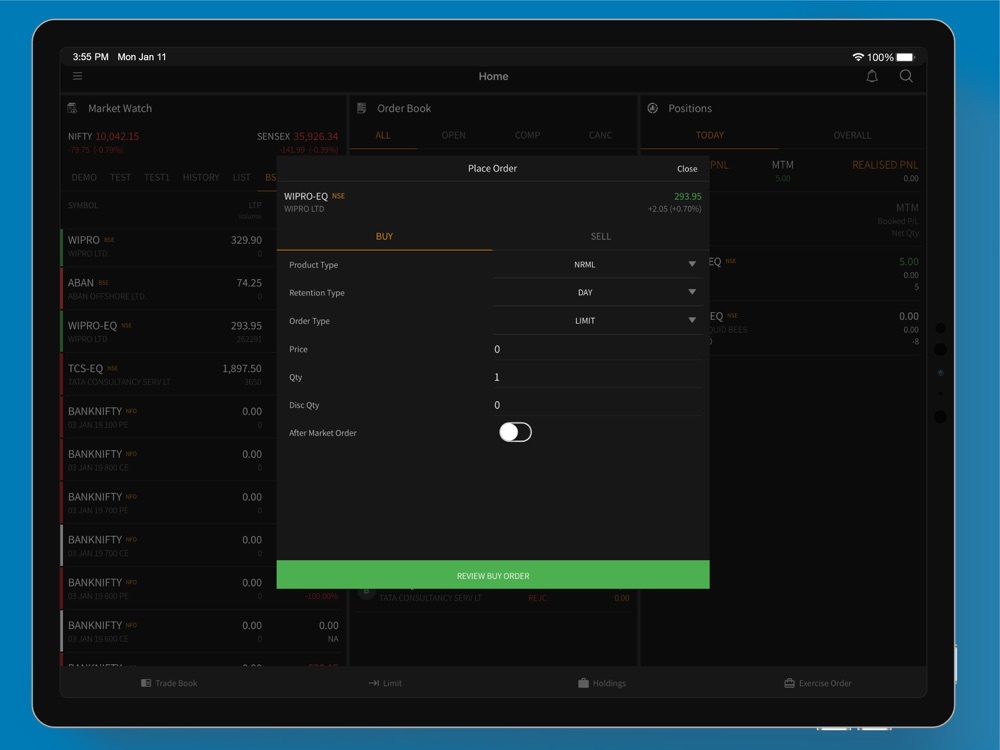Open notifications bell icon
This screenshot has height=750, width=1000.
point(872,77)
